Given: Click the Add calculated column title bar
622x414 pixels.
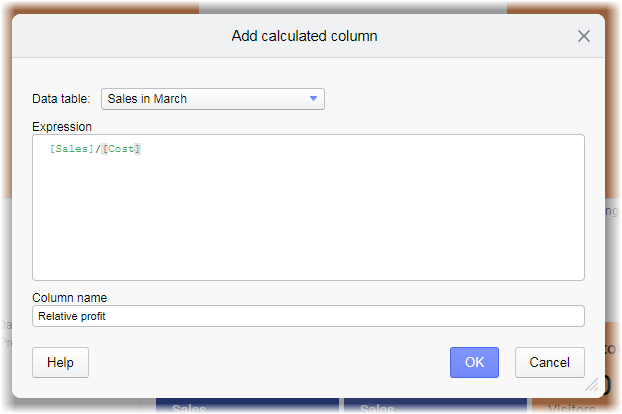Looking at the screenshot, I should point(304,36).
